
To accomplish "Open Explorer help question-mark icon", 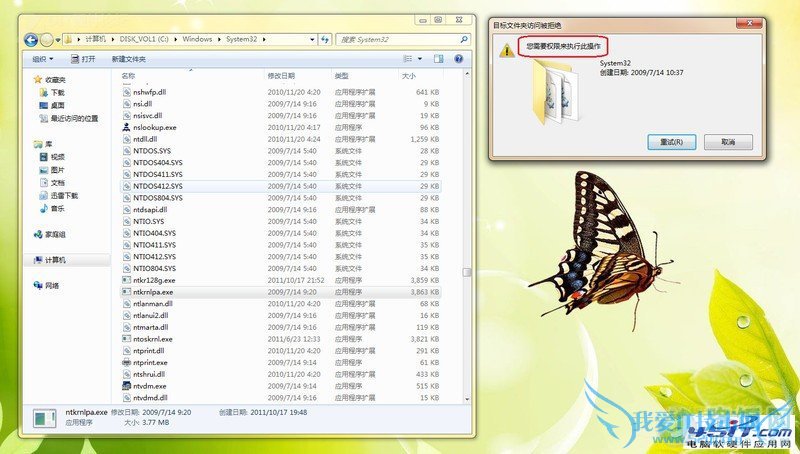I will point(458,59).
